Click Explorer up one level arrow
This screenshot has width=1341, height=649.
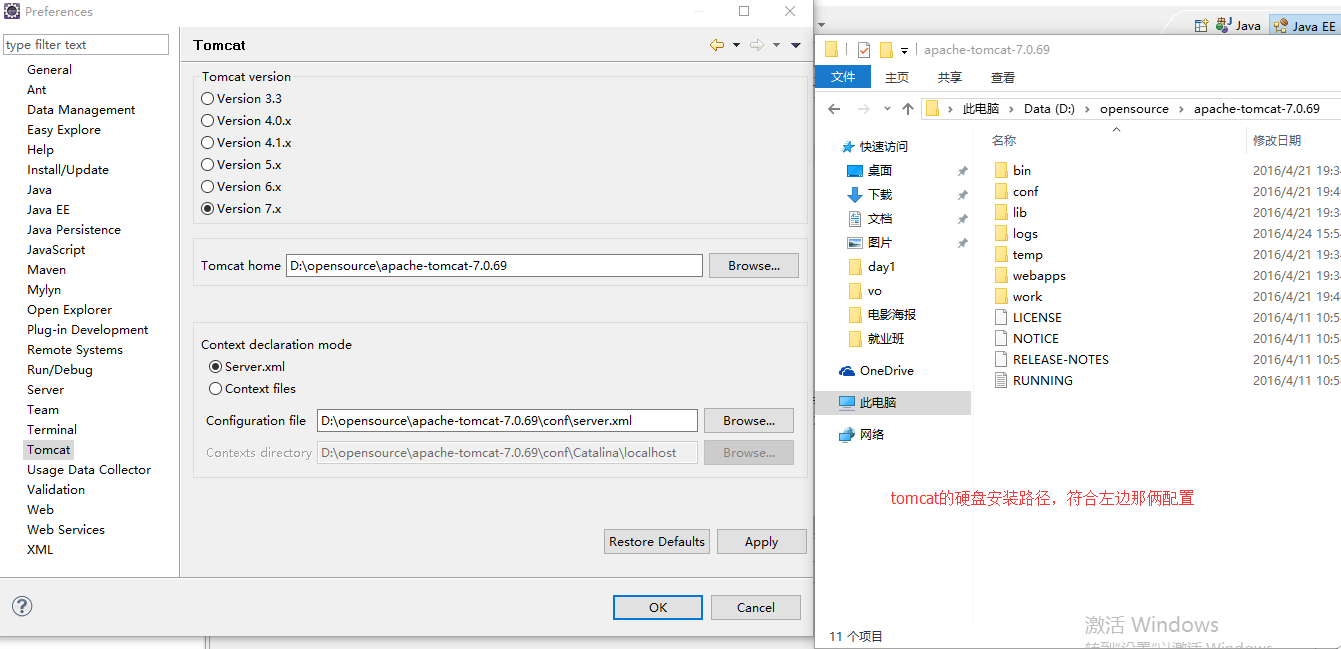908,109
